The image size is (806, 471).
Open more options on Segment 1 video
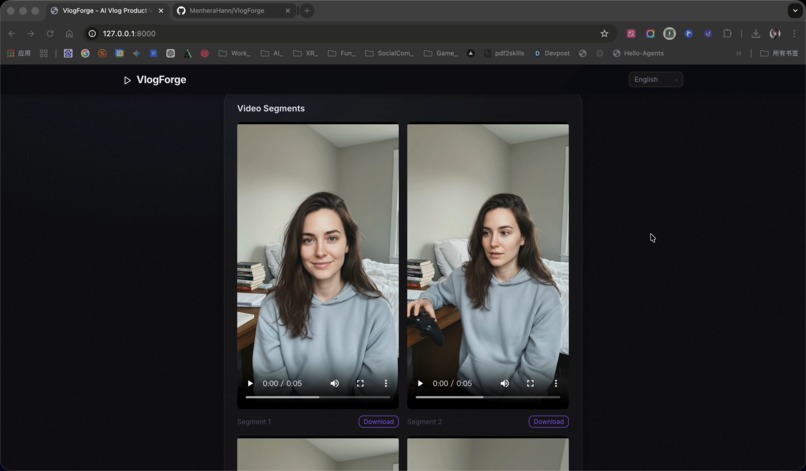coord(386,383)
